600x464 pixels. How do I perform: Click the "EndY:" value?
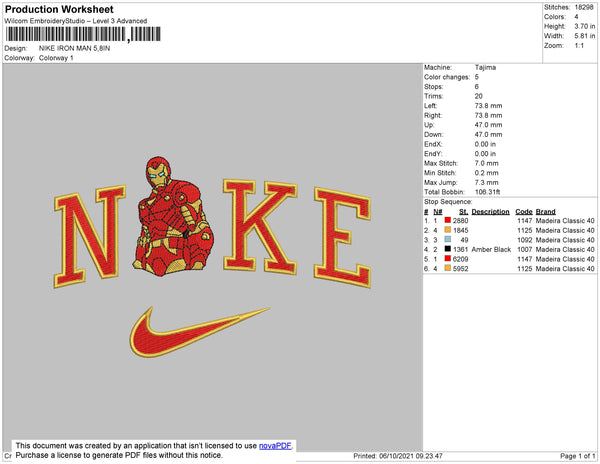[x=485, y=153]
